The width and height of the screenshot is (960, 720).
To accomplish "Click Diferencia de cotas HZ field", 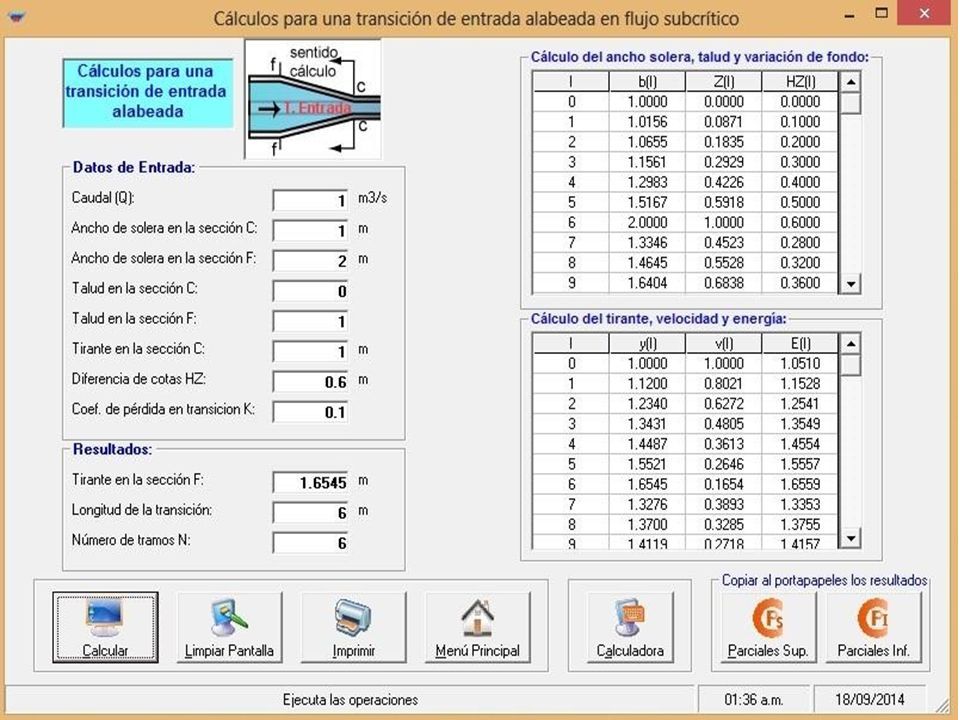I will 310,381.
